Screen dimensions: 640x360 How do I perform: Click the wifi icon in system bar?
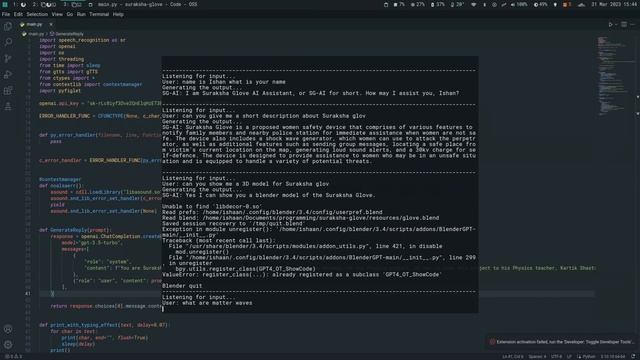[x=473, y=4]
